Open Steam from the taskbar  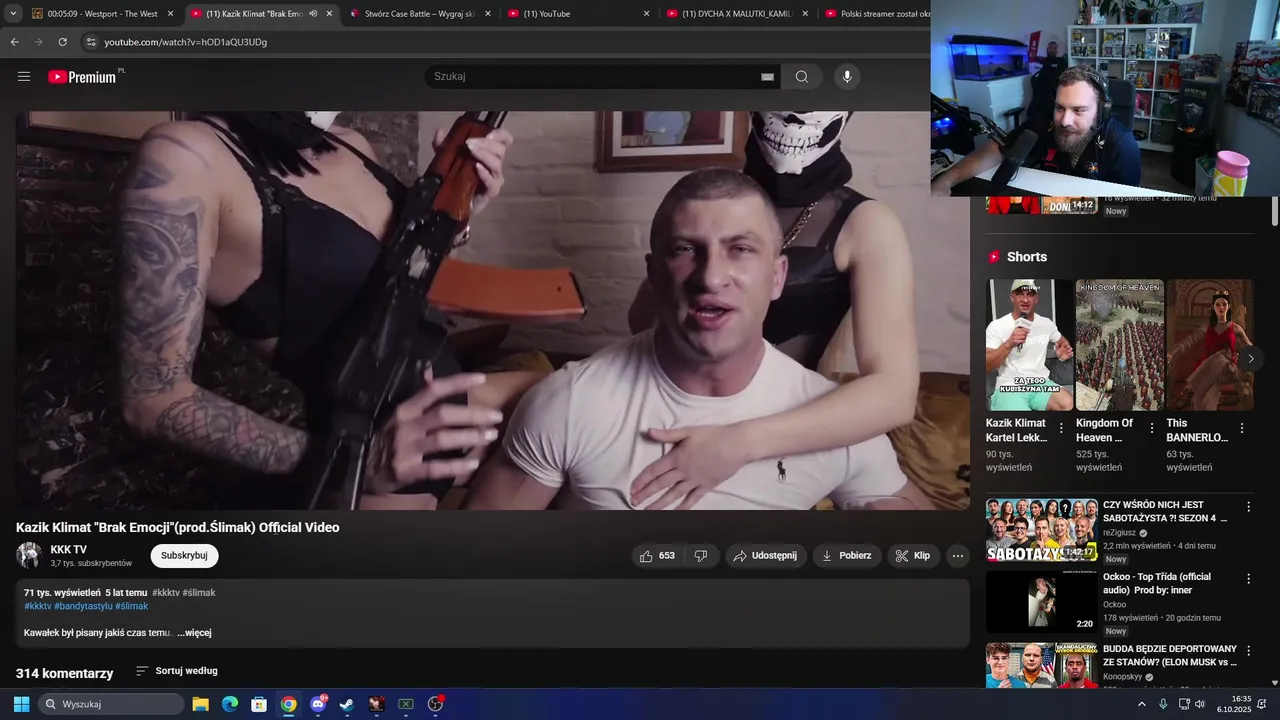click(347, 704)
